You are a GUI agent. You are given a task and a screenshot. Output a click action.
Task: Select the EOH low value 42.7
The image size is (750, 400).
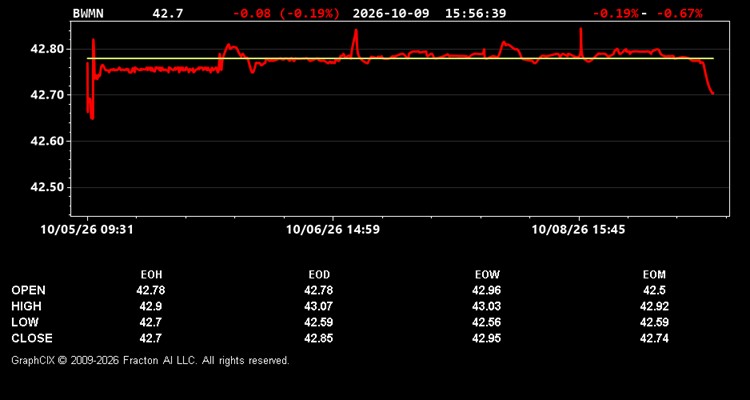pos(151,322)
